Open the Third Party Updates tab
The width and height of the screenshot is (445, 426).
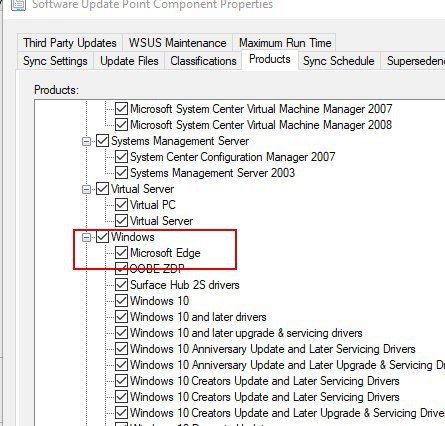(x=70, y=43)
